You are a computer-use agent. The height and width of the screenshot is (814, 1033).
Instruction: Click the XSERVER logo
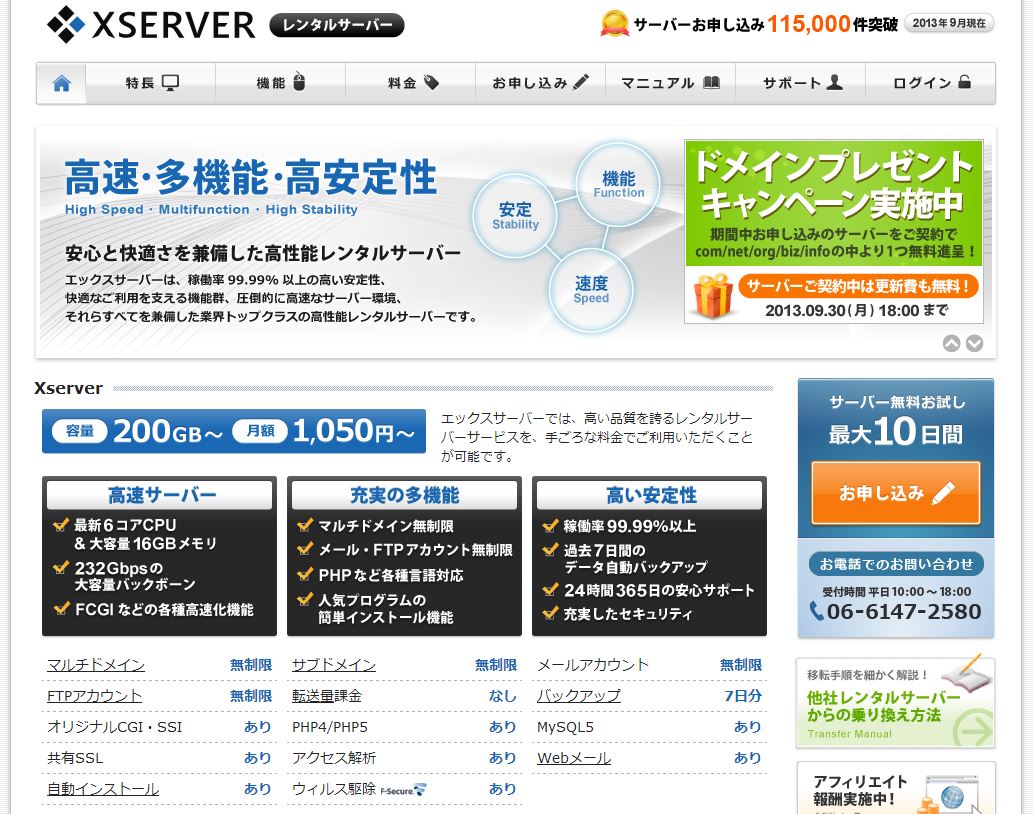(151, 25)
